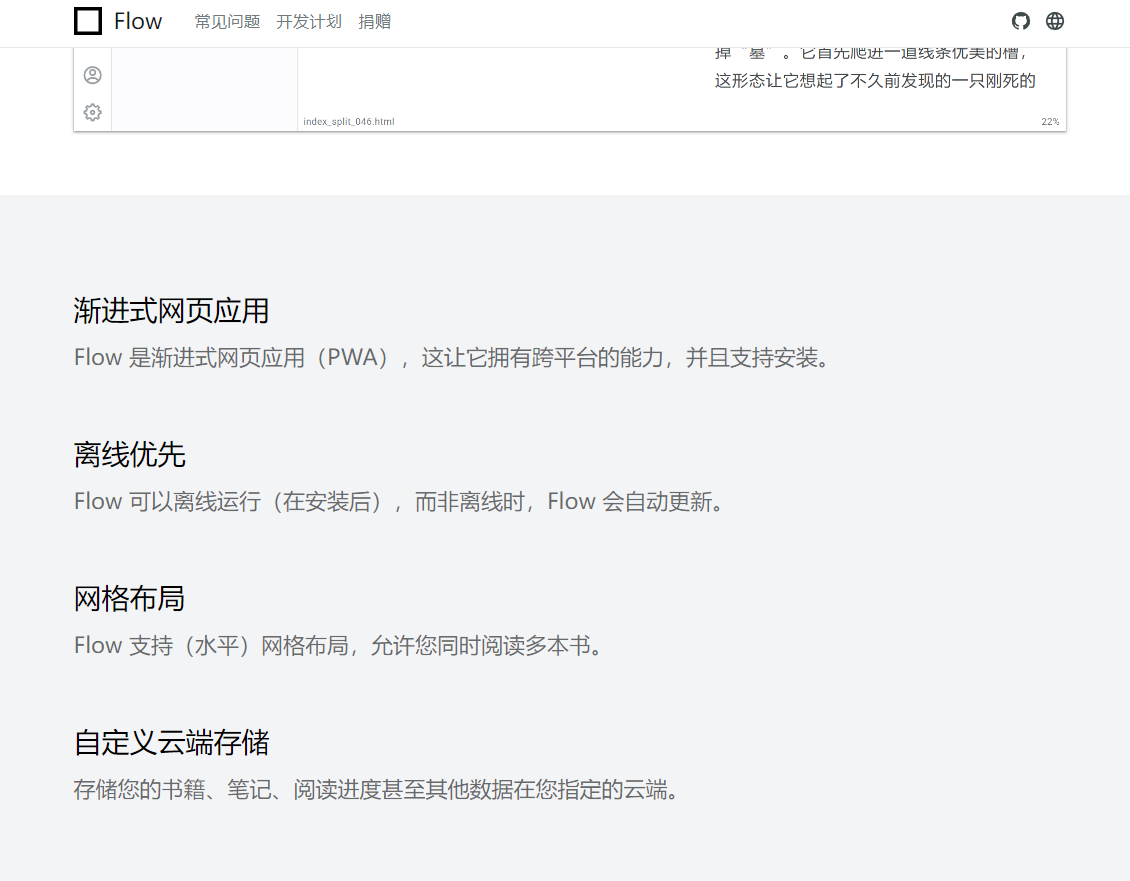Go to the 开发计划 page

(x=309, y=22)
